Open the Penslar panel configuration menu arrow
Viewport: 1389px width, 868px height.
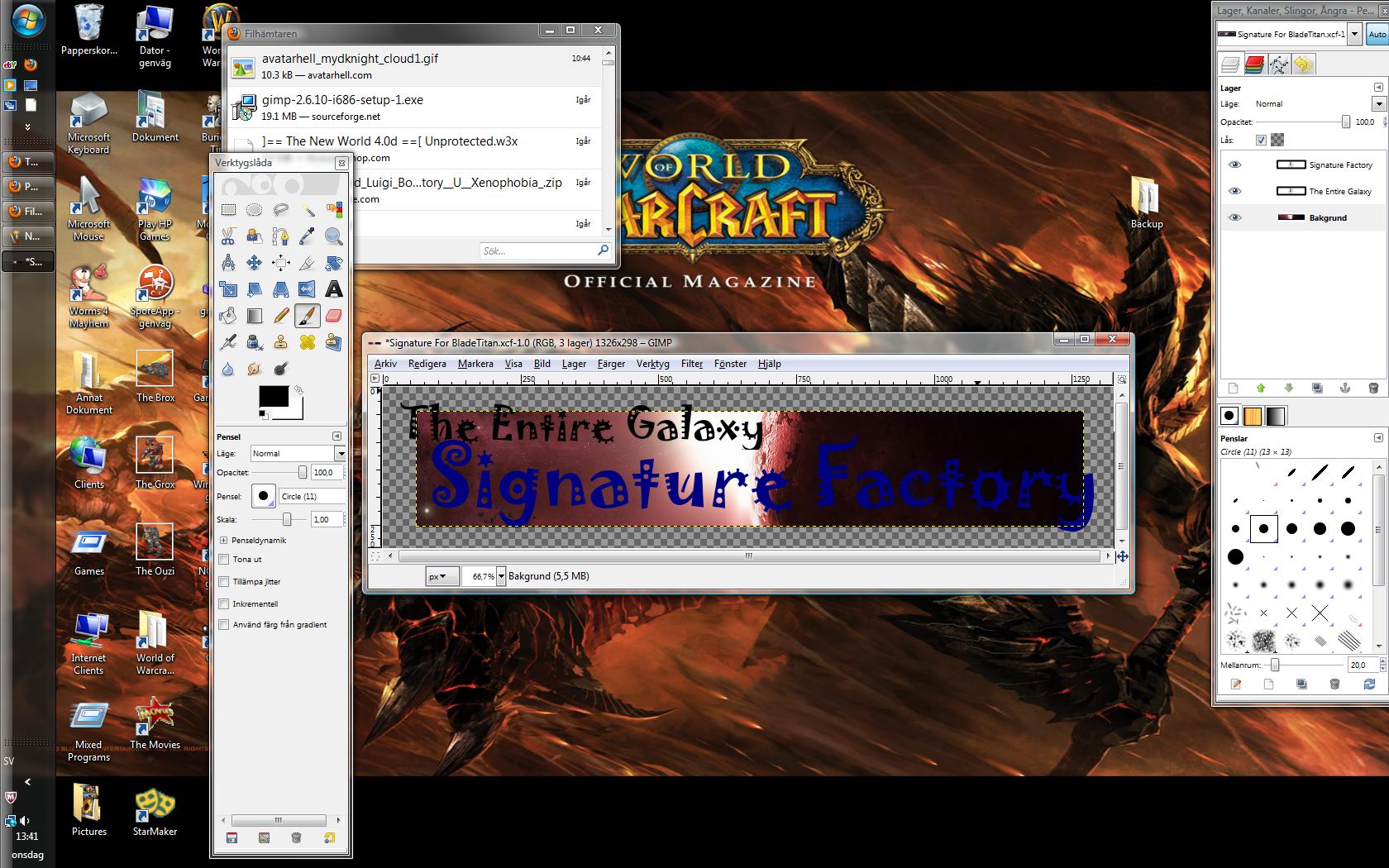pos(1378,437)
